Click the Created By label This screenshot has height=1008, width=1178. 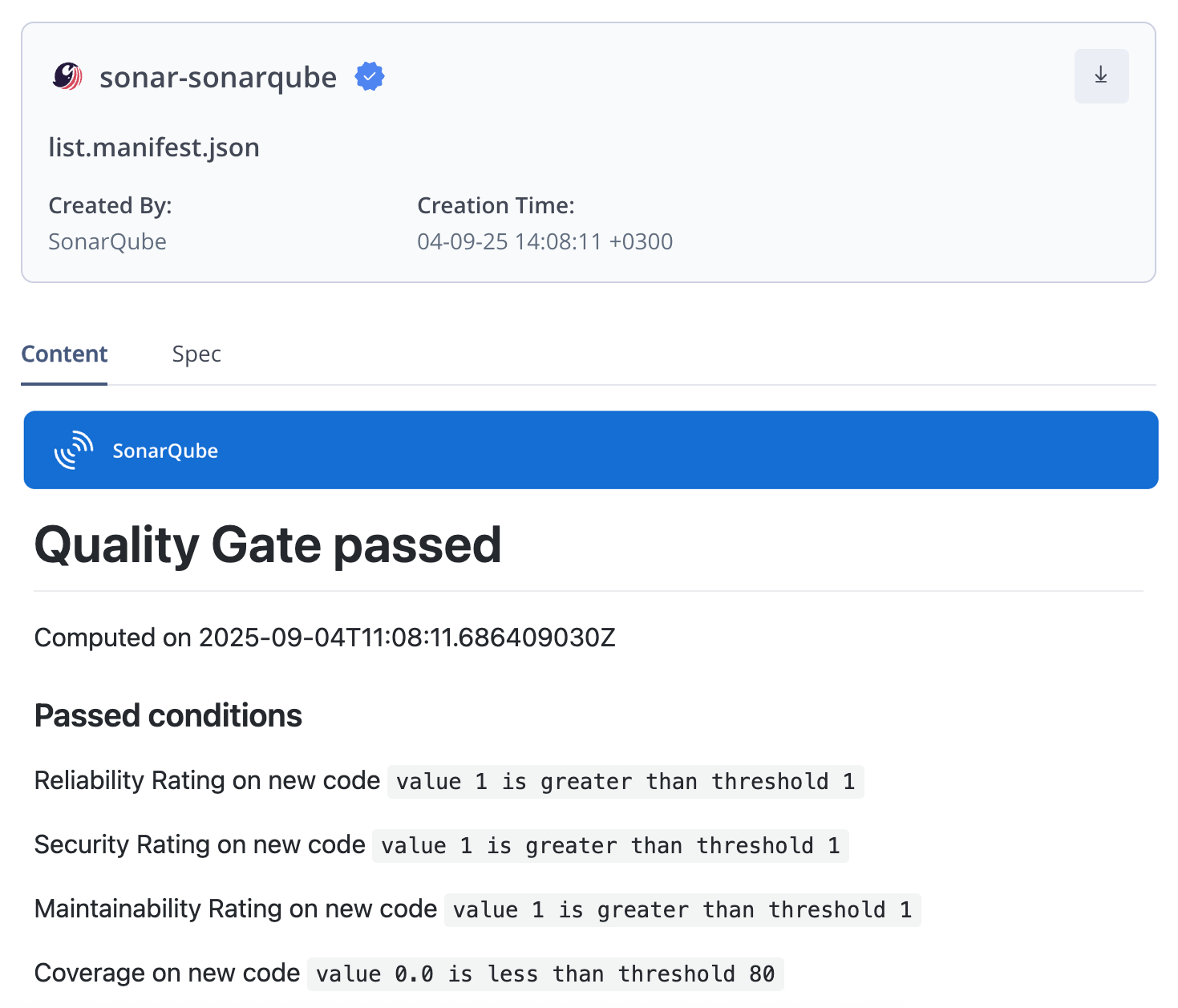point(111,206)
